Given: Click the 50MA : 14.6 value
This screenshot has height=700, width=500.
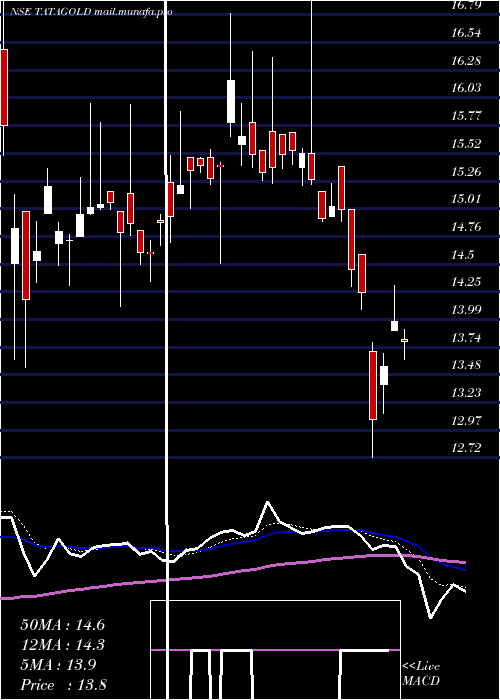Looking at the screenshot, I should (x=62, y=625).
